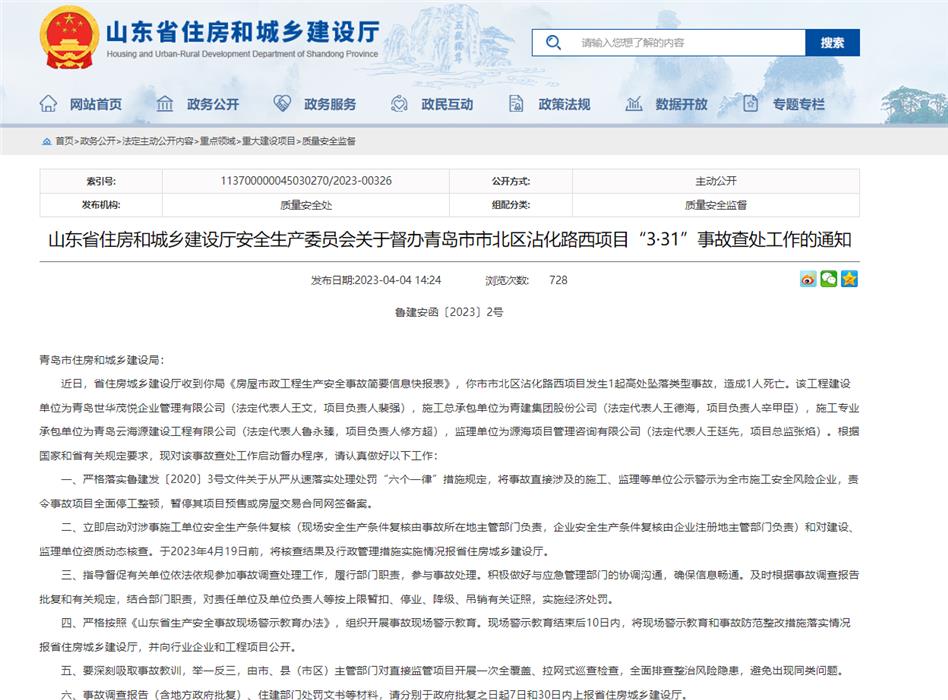Share the article via WeChat icon
948x700 pixels.
tap(828, 279)
